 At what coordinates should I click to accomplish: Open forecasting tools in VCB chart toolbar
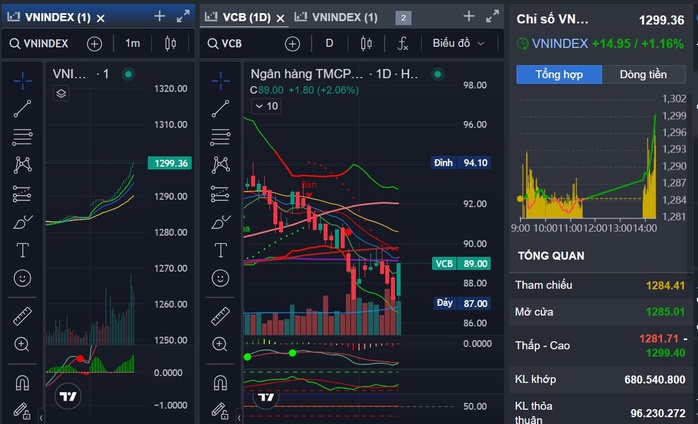[x=220, y=194]
